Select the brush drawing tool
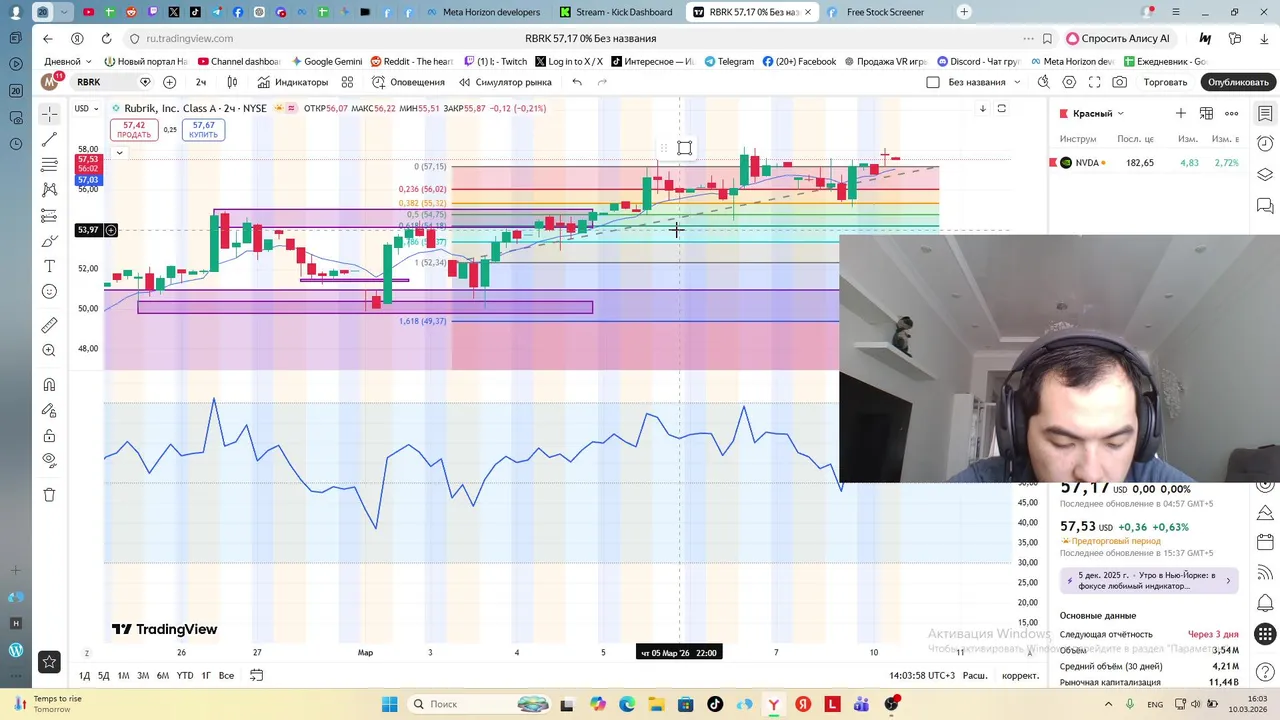 point(49,241)
